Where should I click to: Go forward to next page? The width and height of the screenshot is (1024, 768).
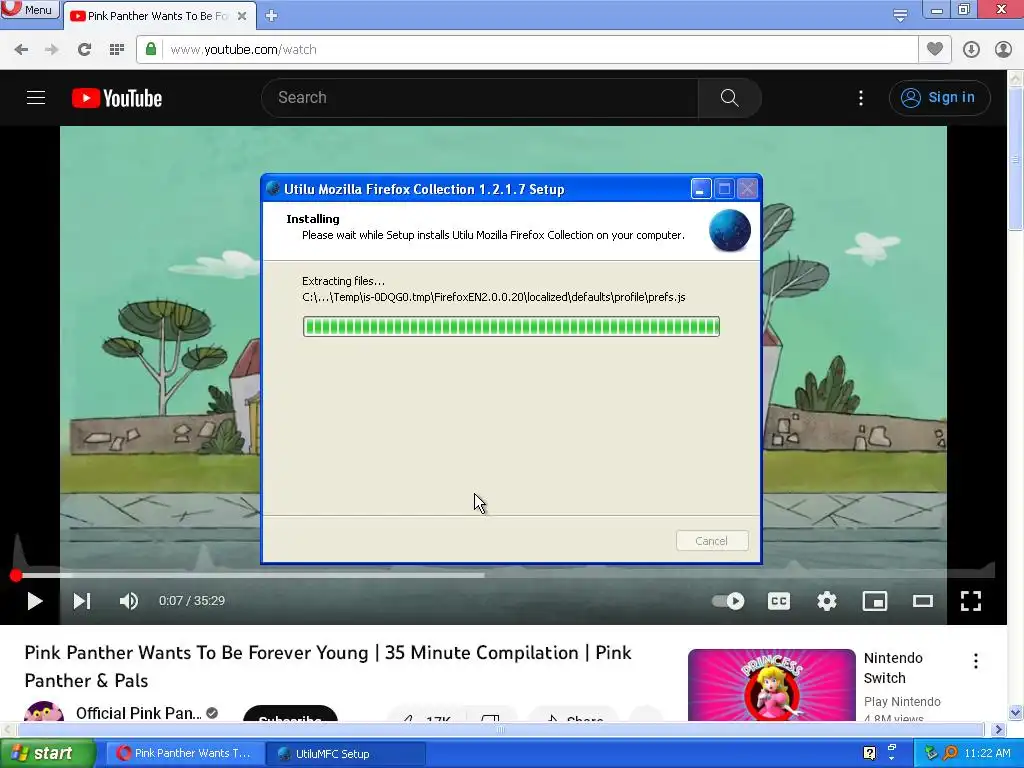pos(52,50)
